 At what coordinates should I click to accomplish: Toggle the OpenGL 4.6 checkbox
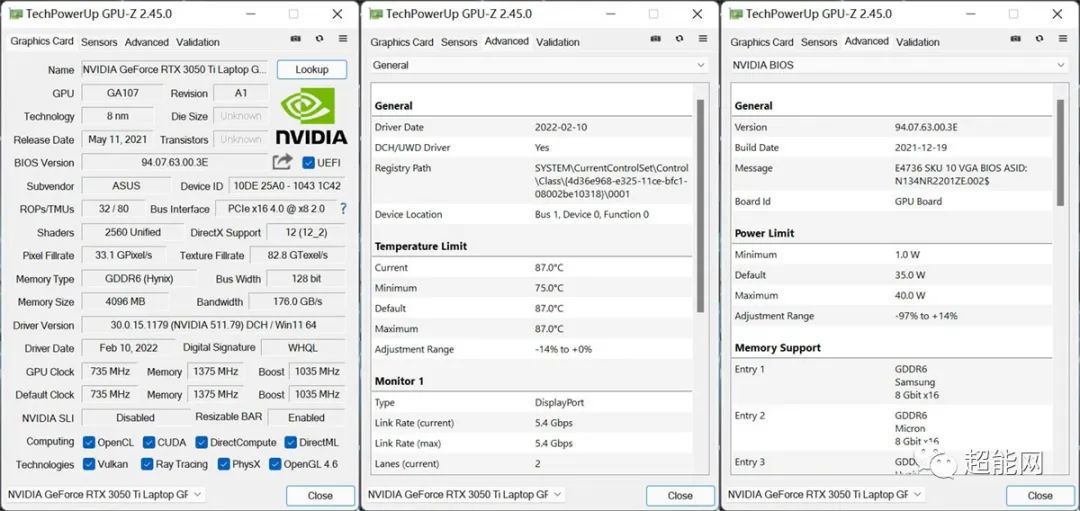pyautogui.click(x=275, y=464)
